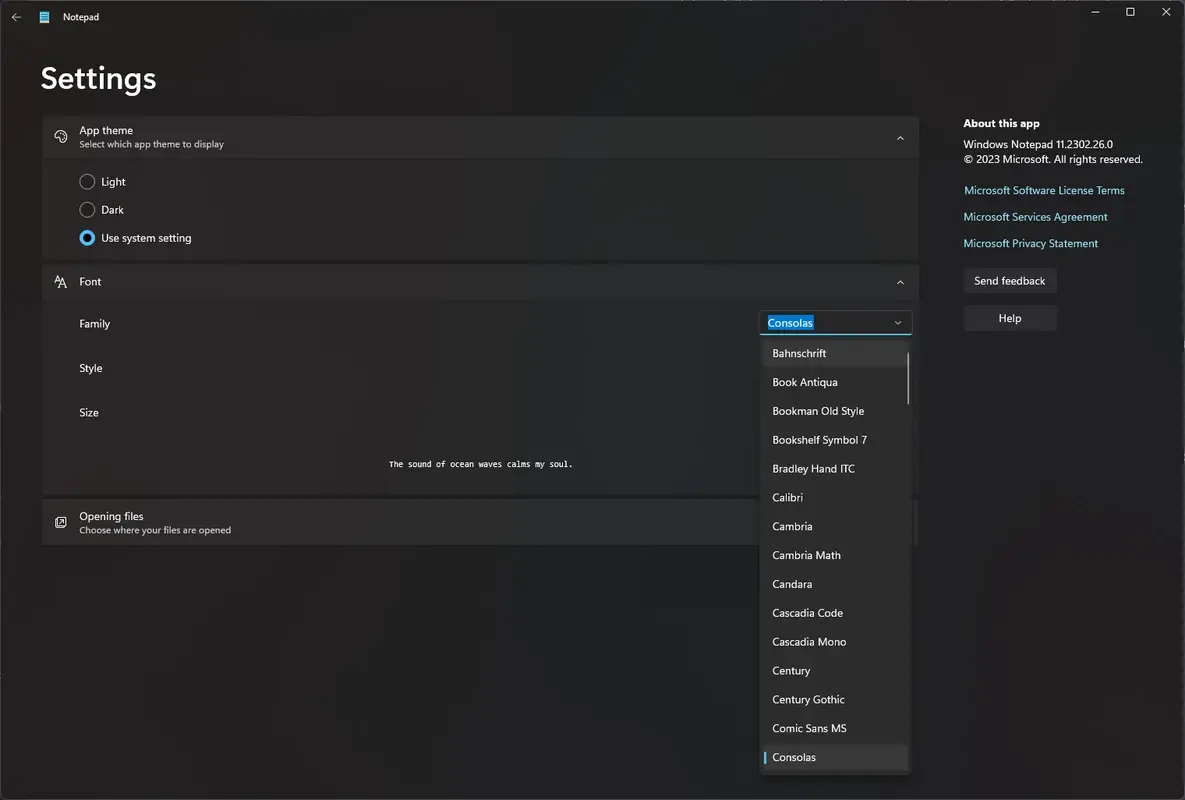1185x800 pixels.
Task: Select Comic Sans MS from the font list
Action: pos(809,727)
